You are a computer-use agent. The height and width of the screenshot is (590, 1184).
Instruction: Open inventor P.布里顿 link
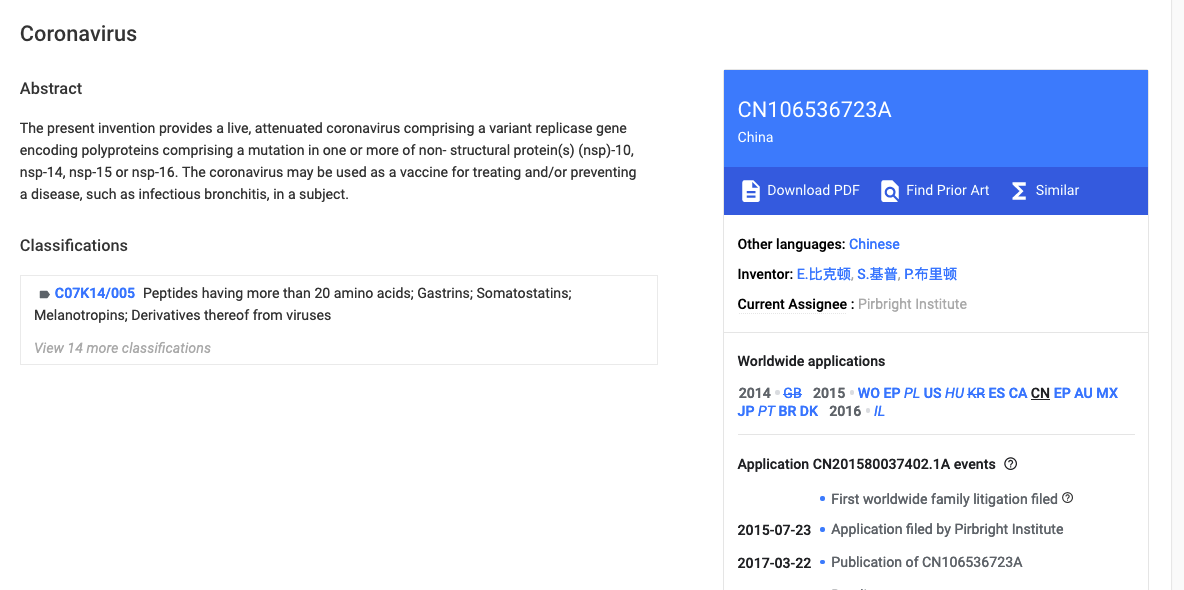[930, 274]
